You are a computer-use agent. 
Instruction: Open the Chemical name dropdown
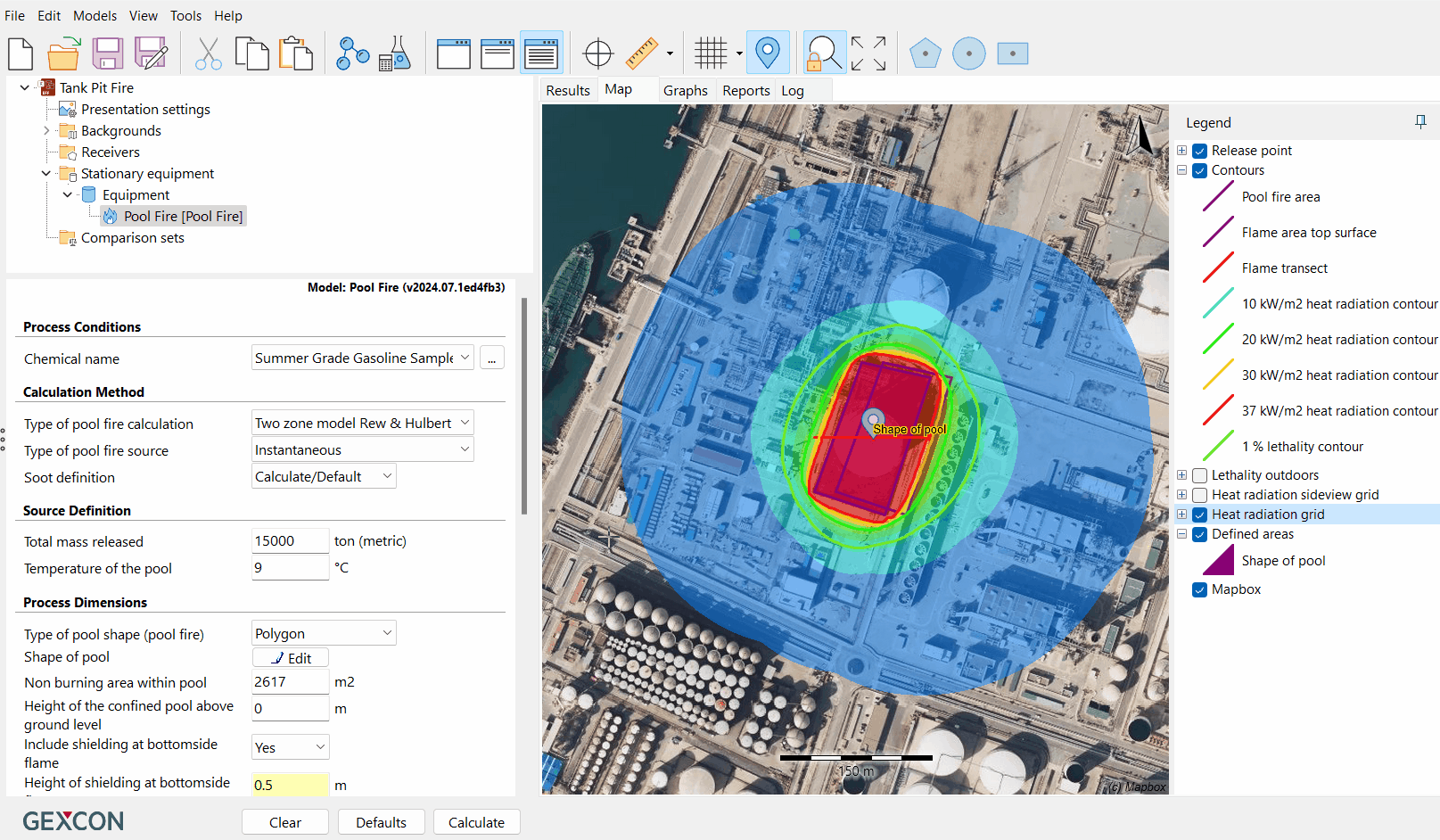coord(363,358)
